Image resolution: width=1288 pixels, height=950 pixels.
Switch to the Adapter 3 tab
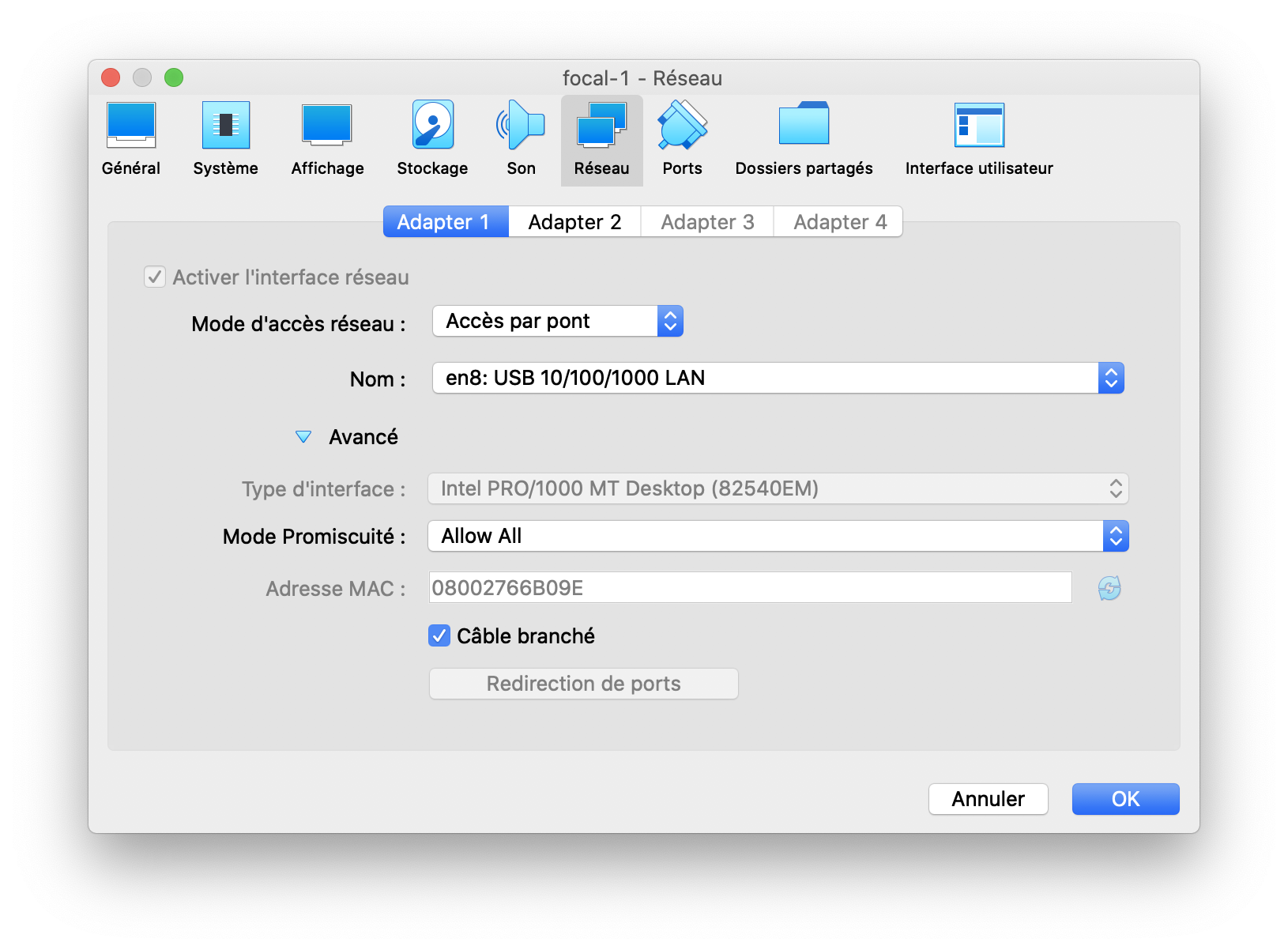coord(707,222)
